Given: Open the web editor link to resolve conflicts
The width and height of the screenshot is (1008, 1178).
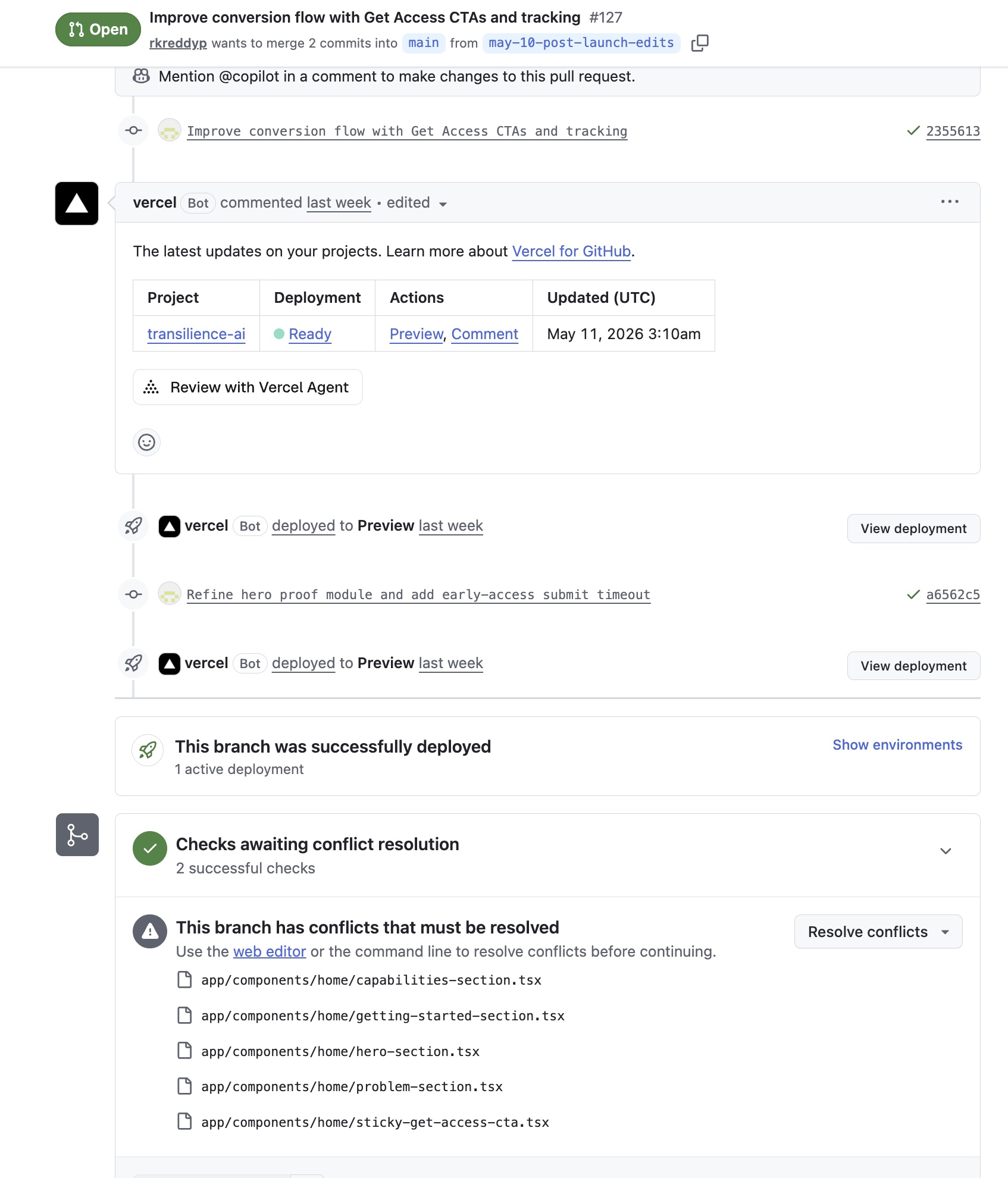Looking at the screenshot, I should click(x=270, y=952).
